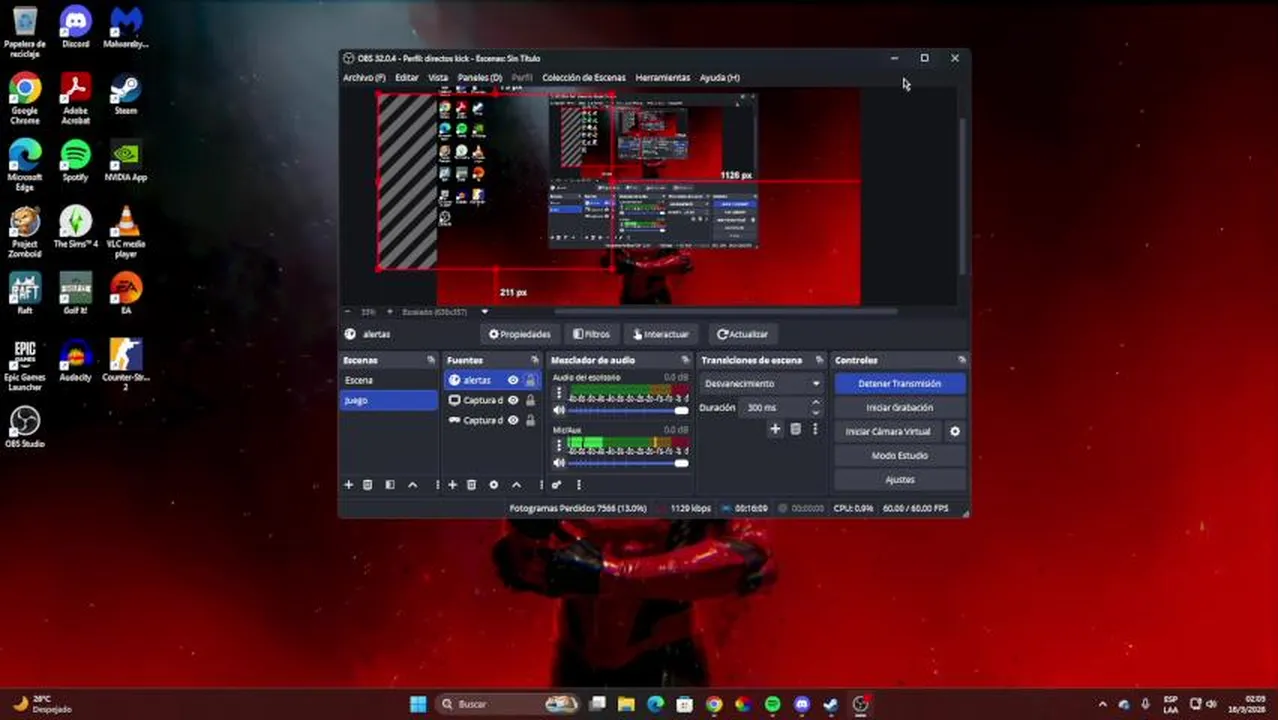Undock the Mezclador de audio panel
This screenshot has width=1278, height=720.
685,360
